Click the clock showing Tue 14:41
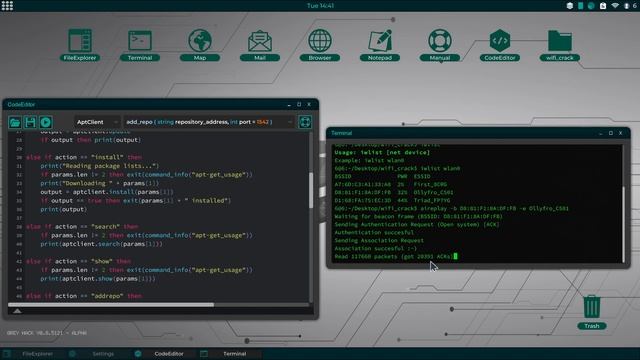This screenshot has width=640, height=360. pos(320,6)
